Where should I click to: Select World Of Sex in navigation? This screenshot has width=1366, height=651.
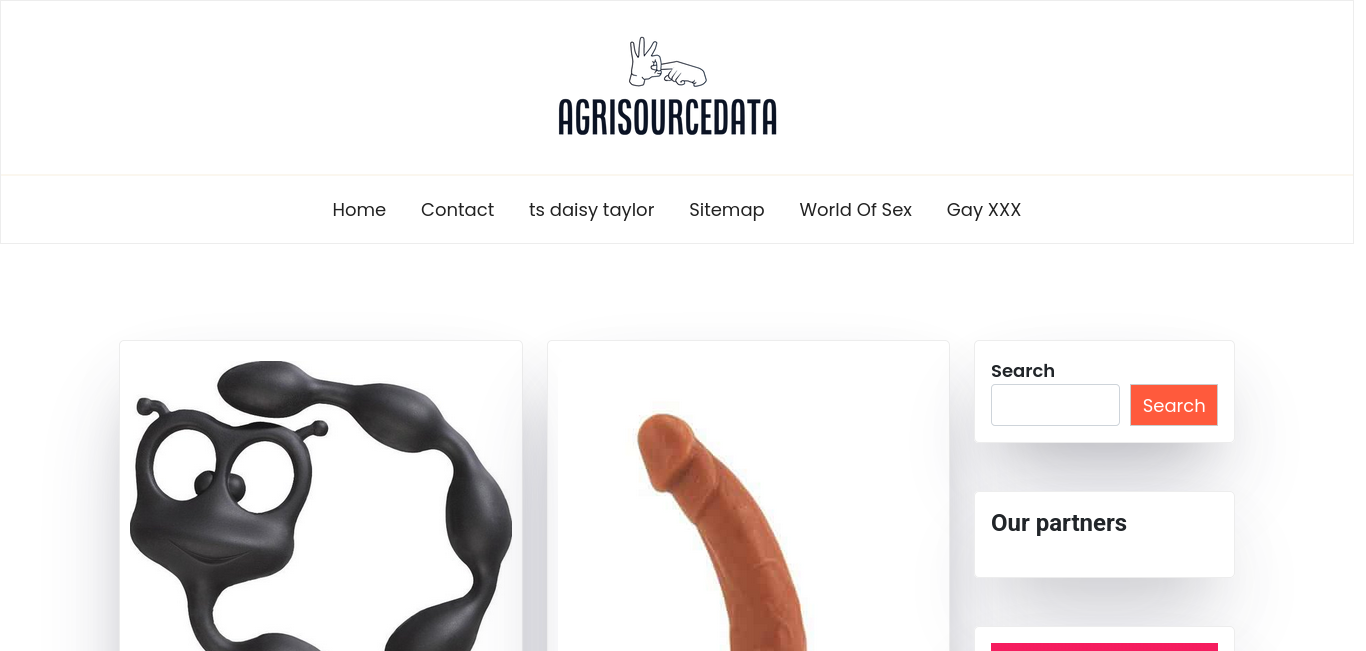point(855,210)
